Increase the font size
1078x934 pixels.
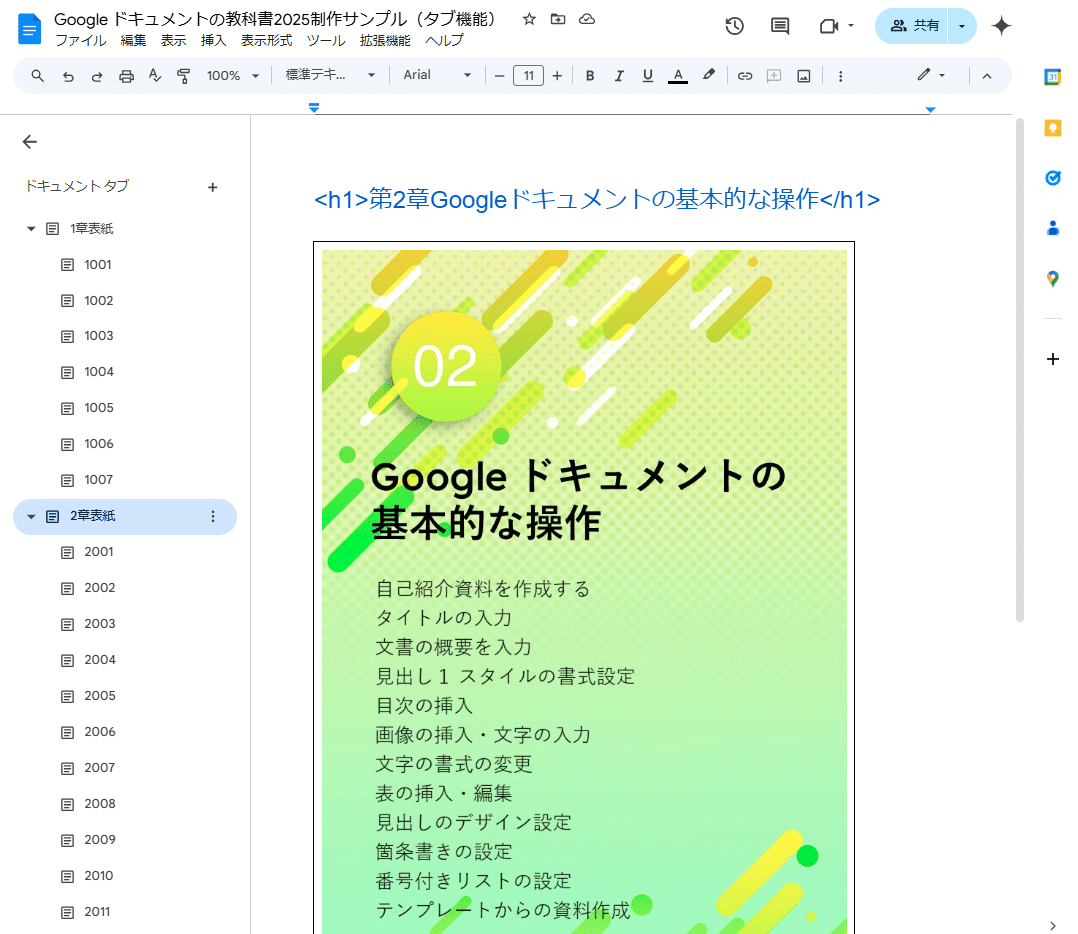(557, 76)
